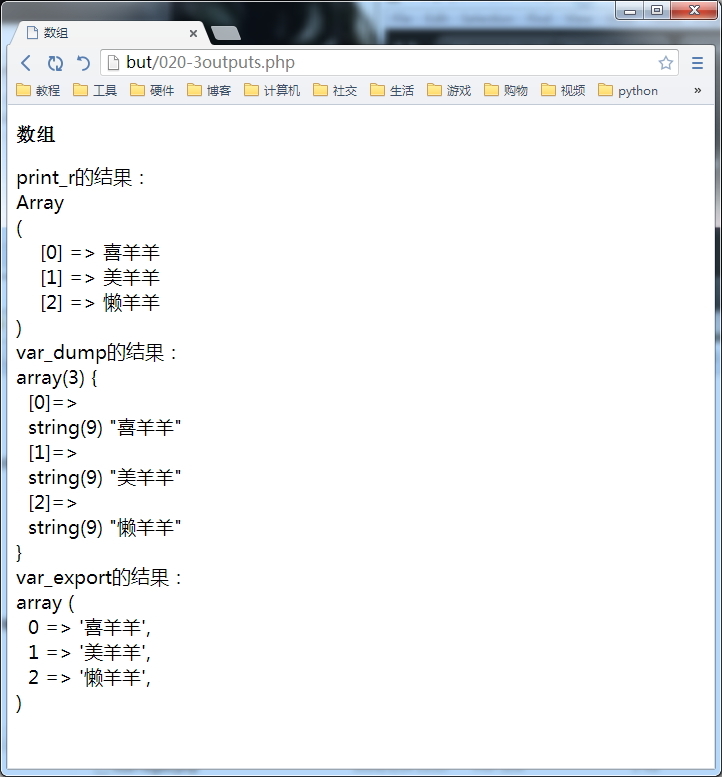Image resolution: width=722 pixels, height=777 pixels.
Task: Click the text 'var_dump的结果：'
Action: coord(99,352)
